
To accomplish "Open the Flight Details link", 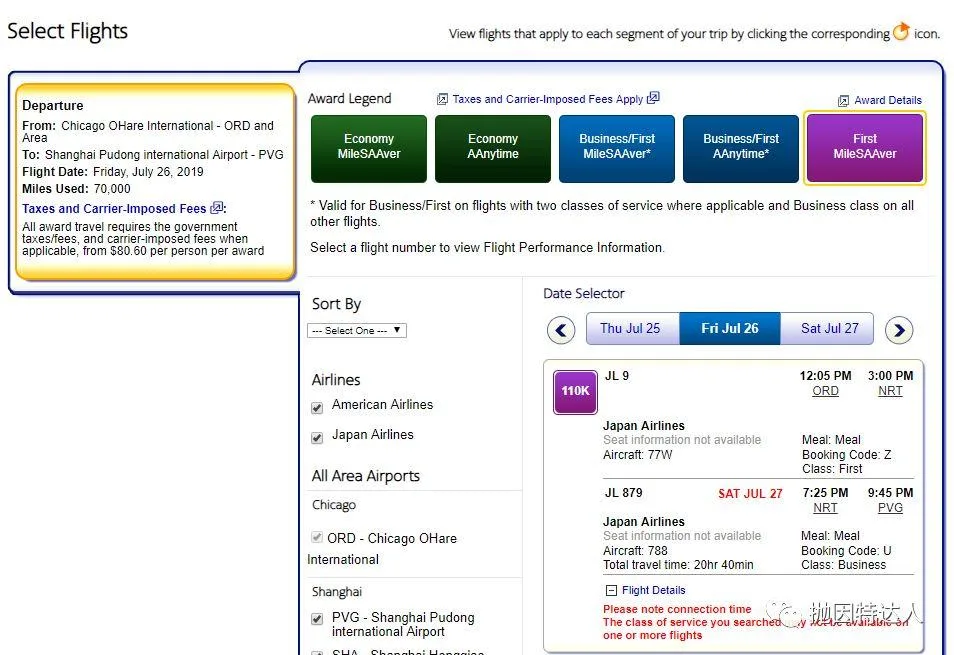I will 653,591.
